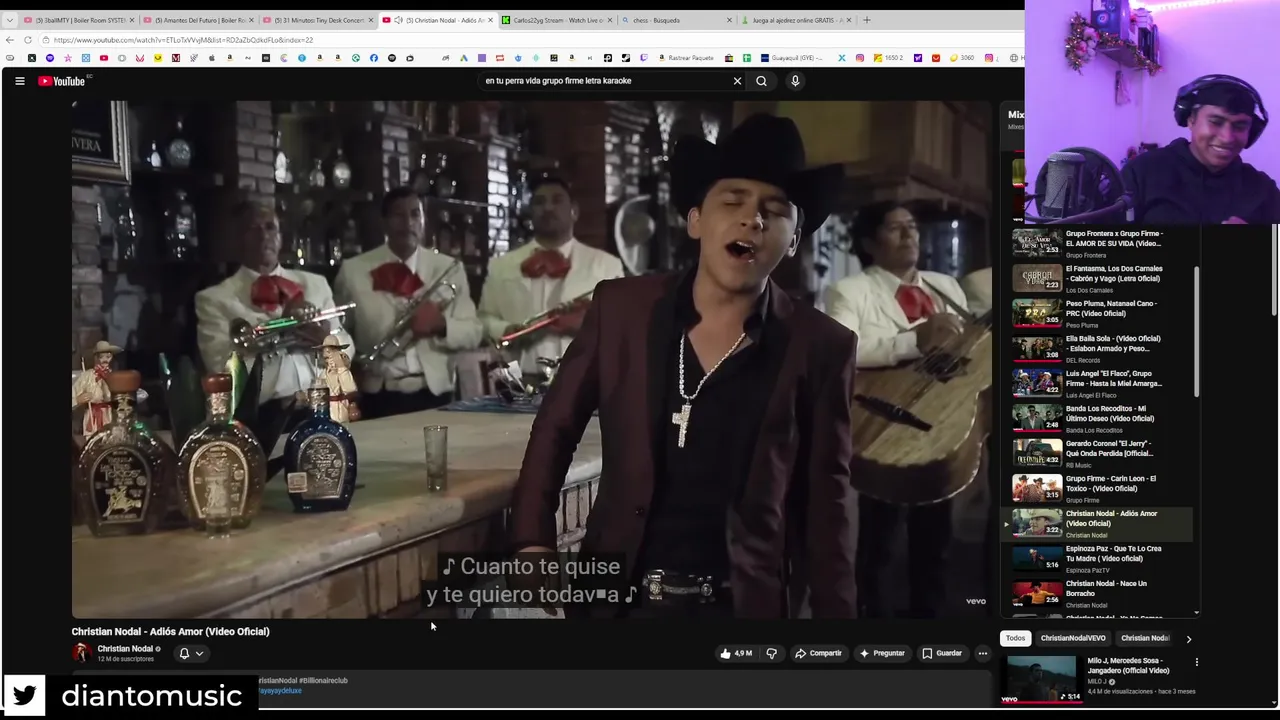
Task: Click the page vertical scrollbar
Action: [1274, 270]
